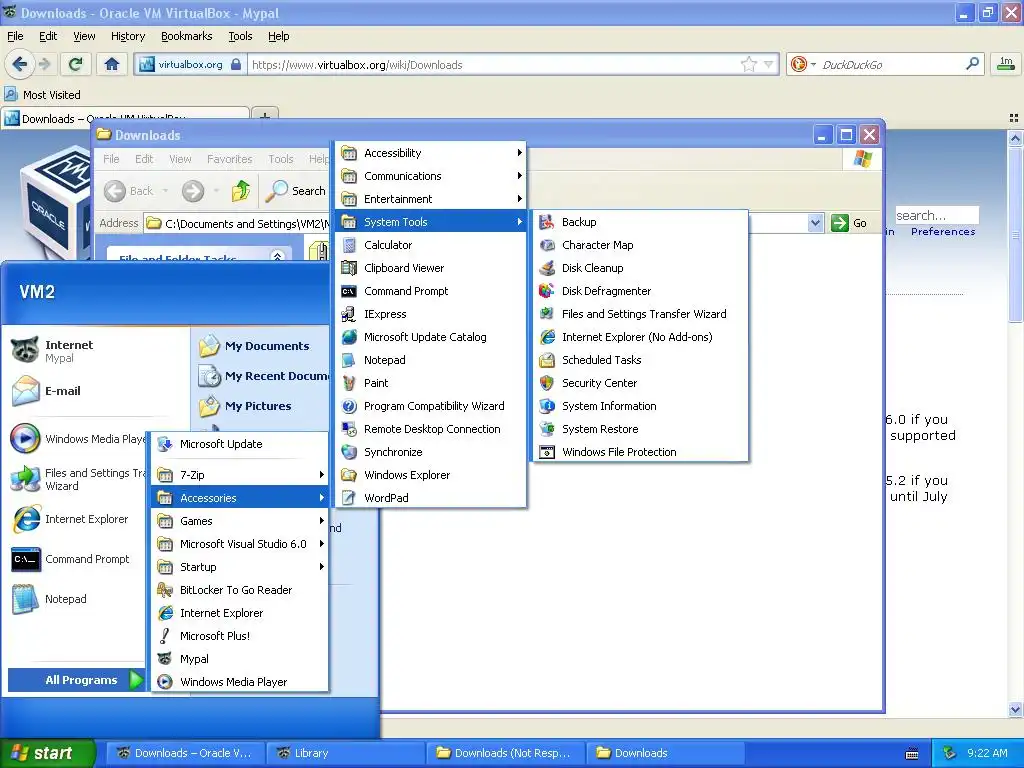Viewport: 1024px width, 768px height.
Task: Select the Downloads browser tab
Action: 125,118
